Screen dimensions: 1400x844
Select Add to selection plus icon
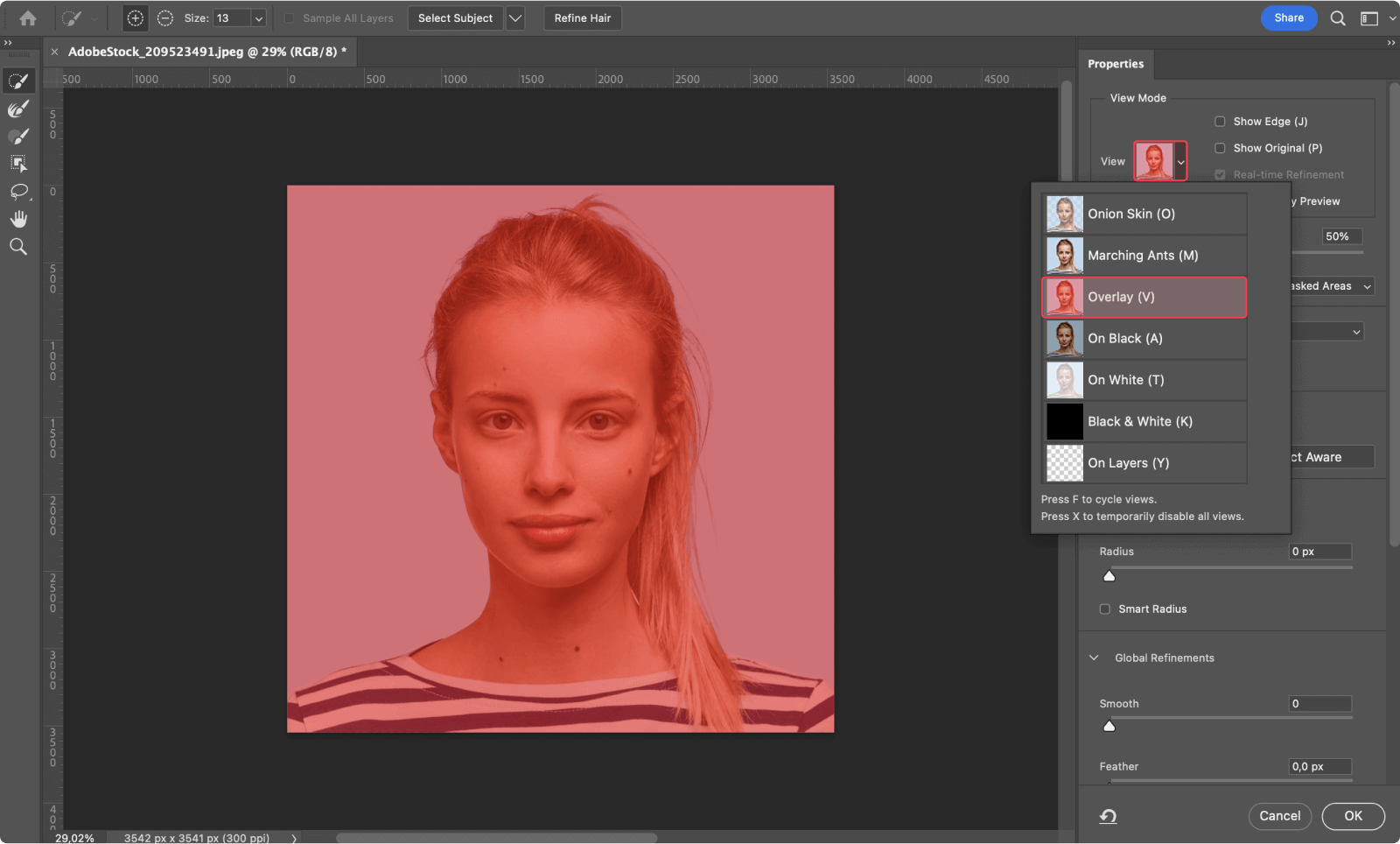click(x=136, y=18)
